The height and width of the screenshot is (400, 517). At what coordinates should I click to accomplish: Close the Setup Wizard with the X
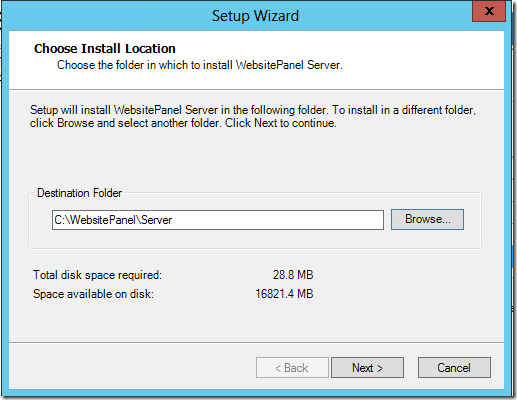489,11
